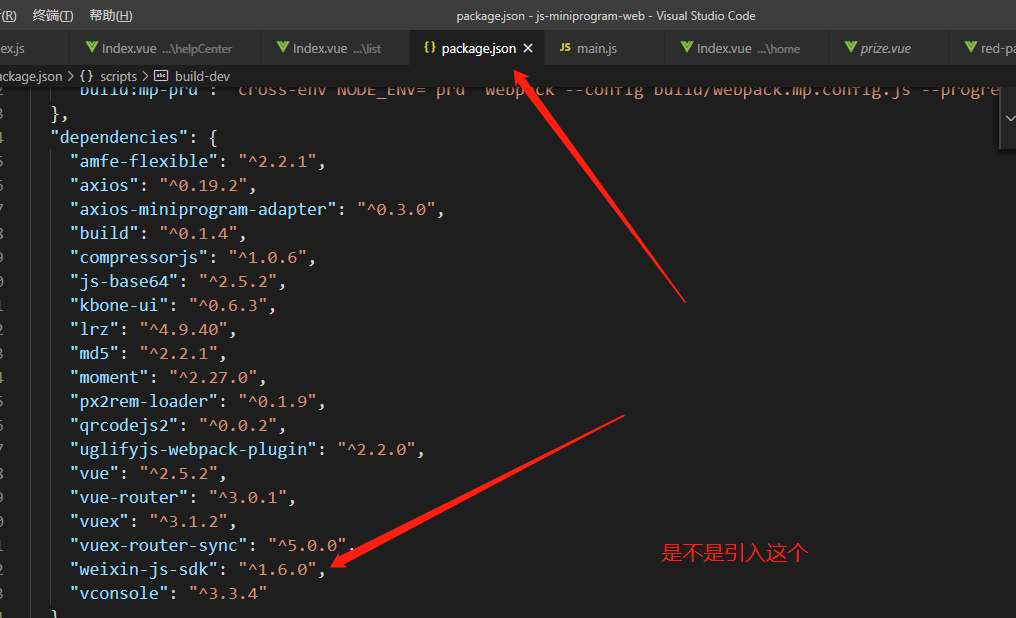Screen dimensions: 1016x618
Task: Open the 帮助(H) help menu
Action: [111, 16]
